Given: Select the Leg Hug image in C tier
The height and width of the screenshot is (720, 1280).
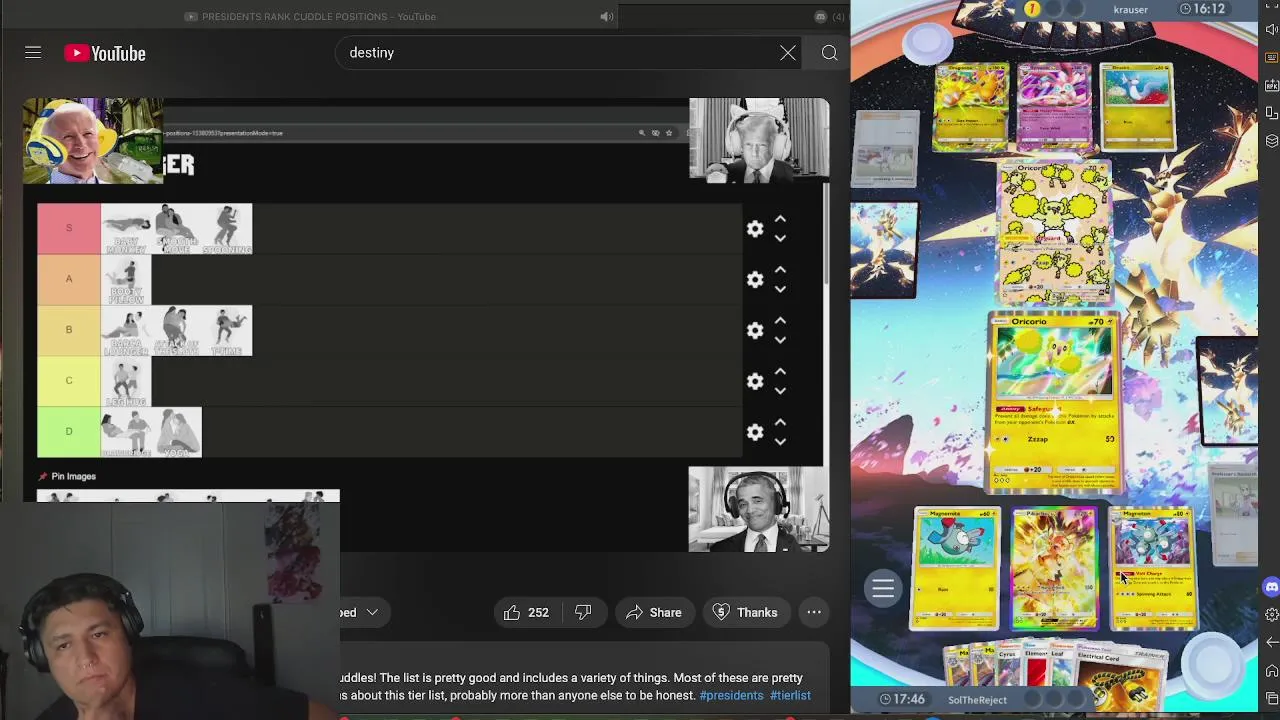Looking at the screenshot, I should coord(126,381).
